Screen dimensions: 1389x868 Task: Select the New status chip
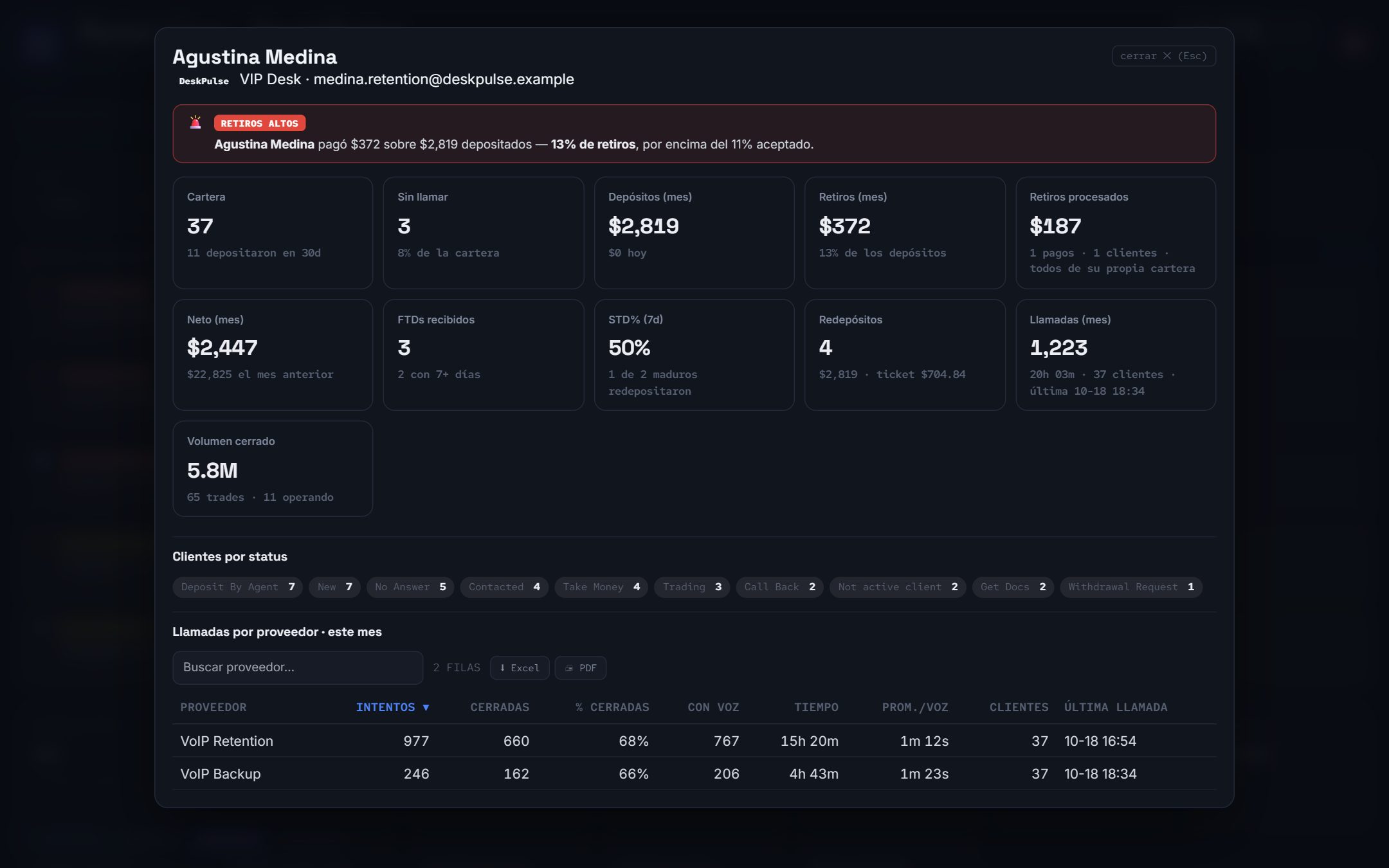tap(334, 587)
